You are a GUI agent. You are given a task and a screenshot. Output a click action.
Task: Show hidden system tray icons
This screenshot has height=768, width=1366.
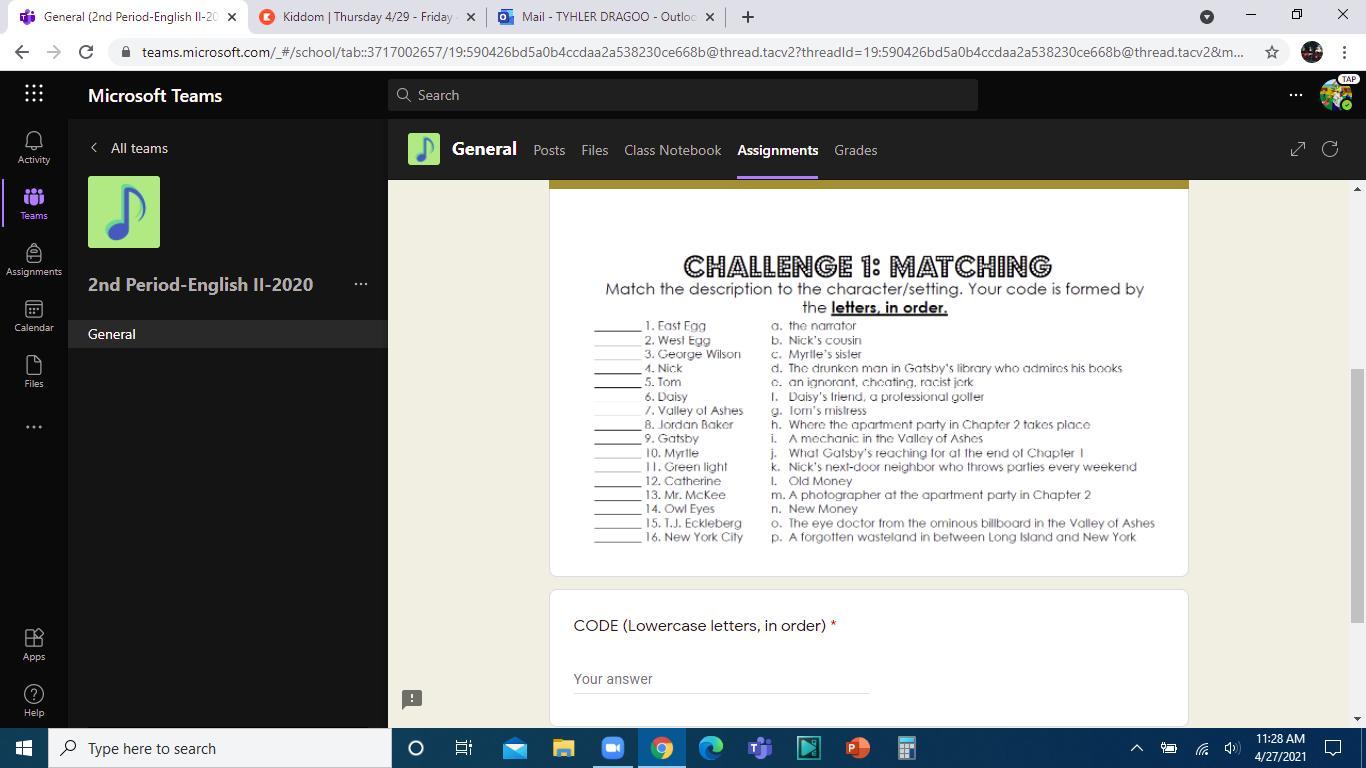(1136, 748)
